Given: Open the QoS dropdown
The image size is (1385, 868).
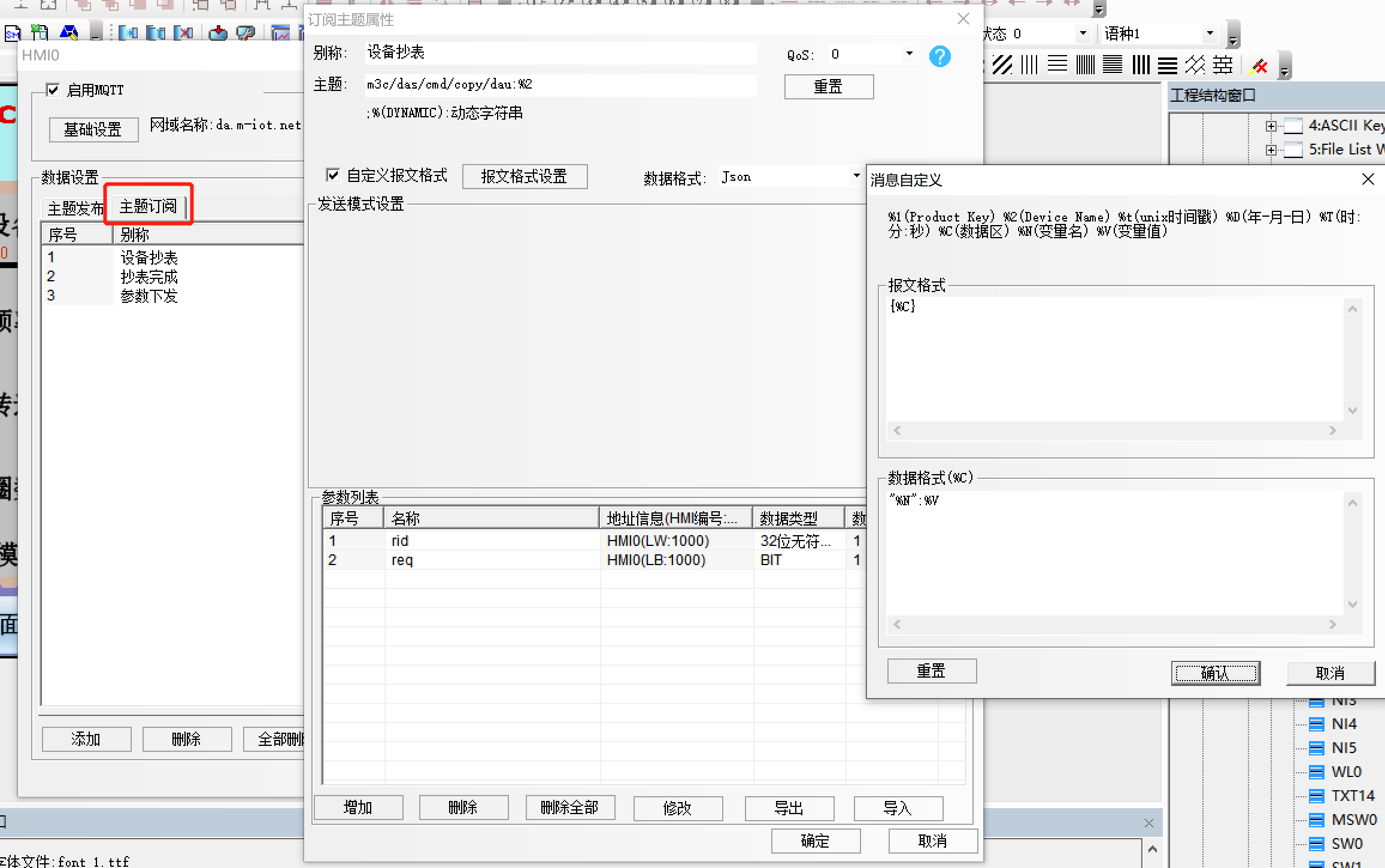Looking at the screenshot, I should (x=910, y=54).
